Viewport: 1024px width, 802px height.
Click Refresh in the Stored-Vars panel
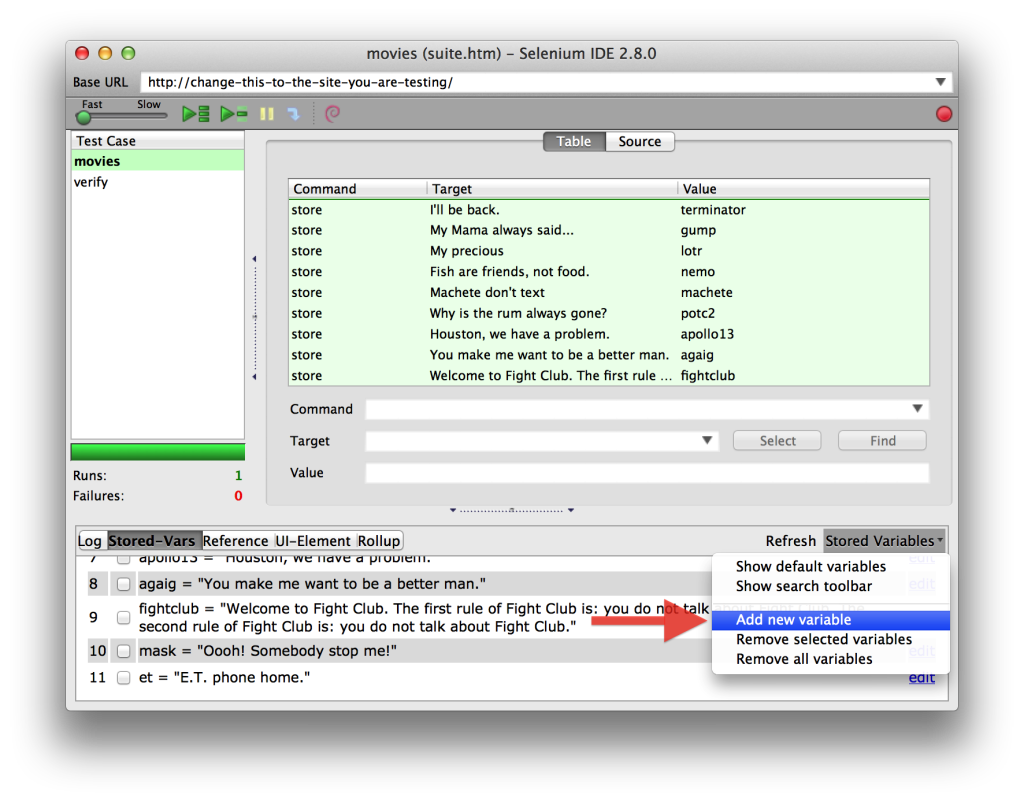click(791, 541)
